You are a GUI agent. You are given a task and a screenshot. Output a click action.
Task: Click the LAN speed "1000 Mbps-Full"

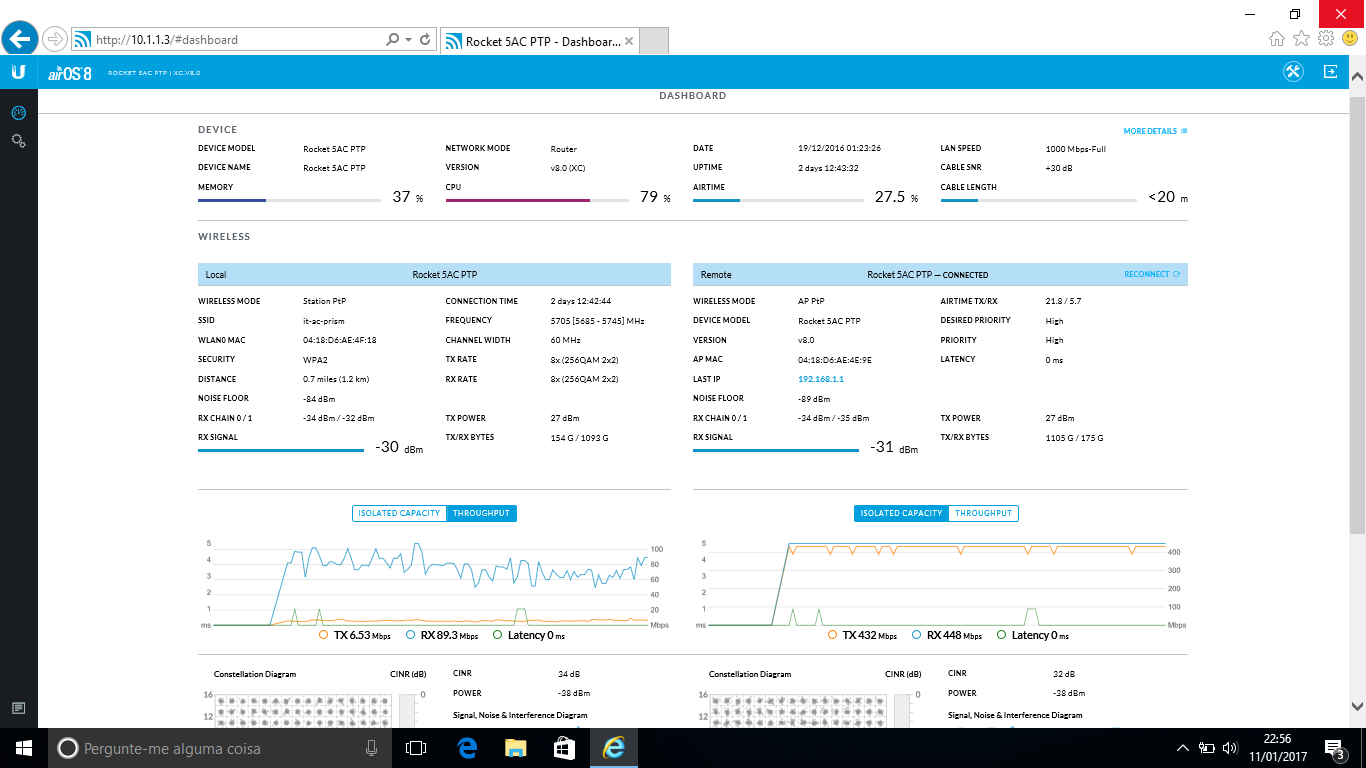point(1076,149)
